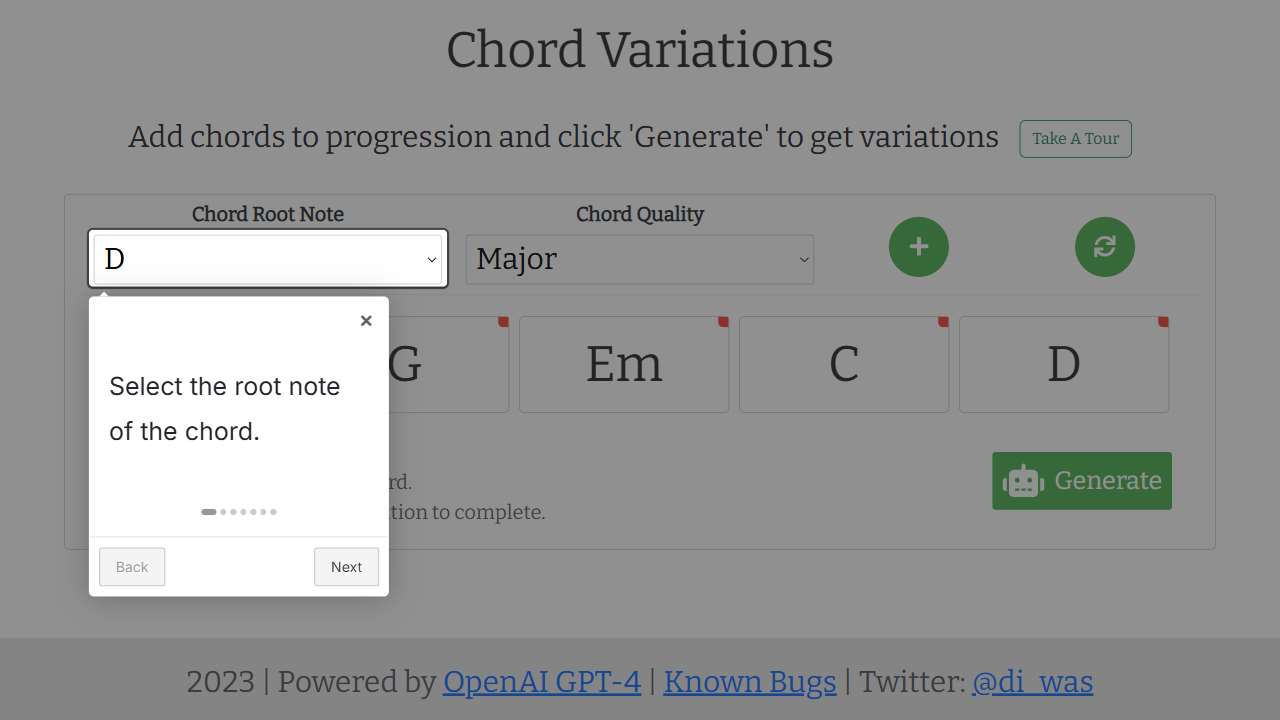Open the Known Bugs page
This screenshot has height=720, width=1280.
[x=750, y=682]
